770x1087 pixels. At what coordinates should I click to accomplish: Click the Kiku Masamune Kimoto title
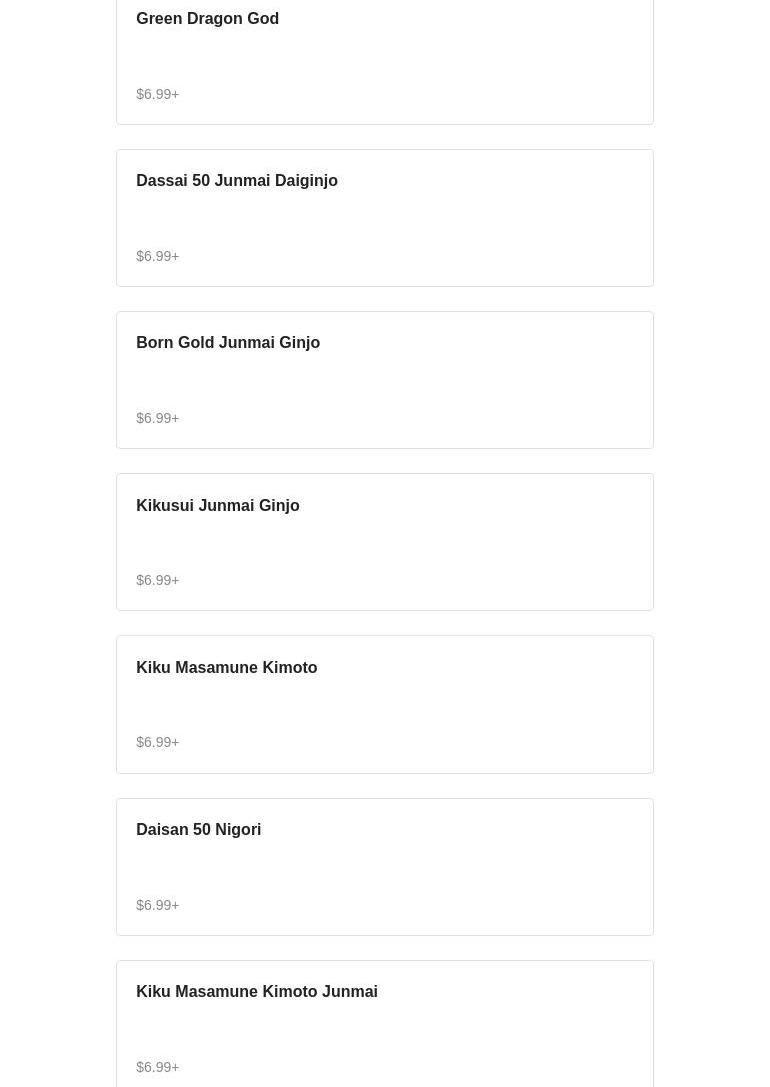(226, 668)
